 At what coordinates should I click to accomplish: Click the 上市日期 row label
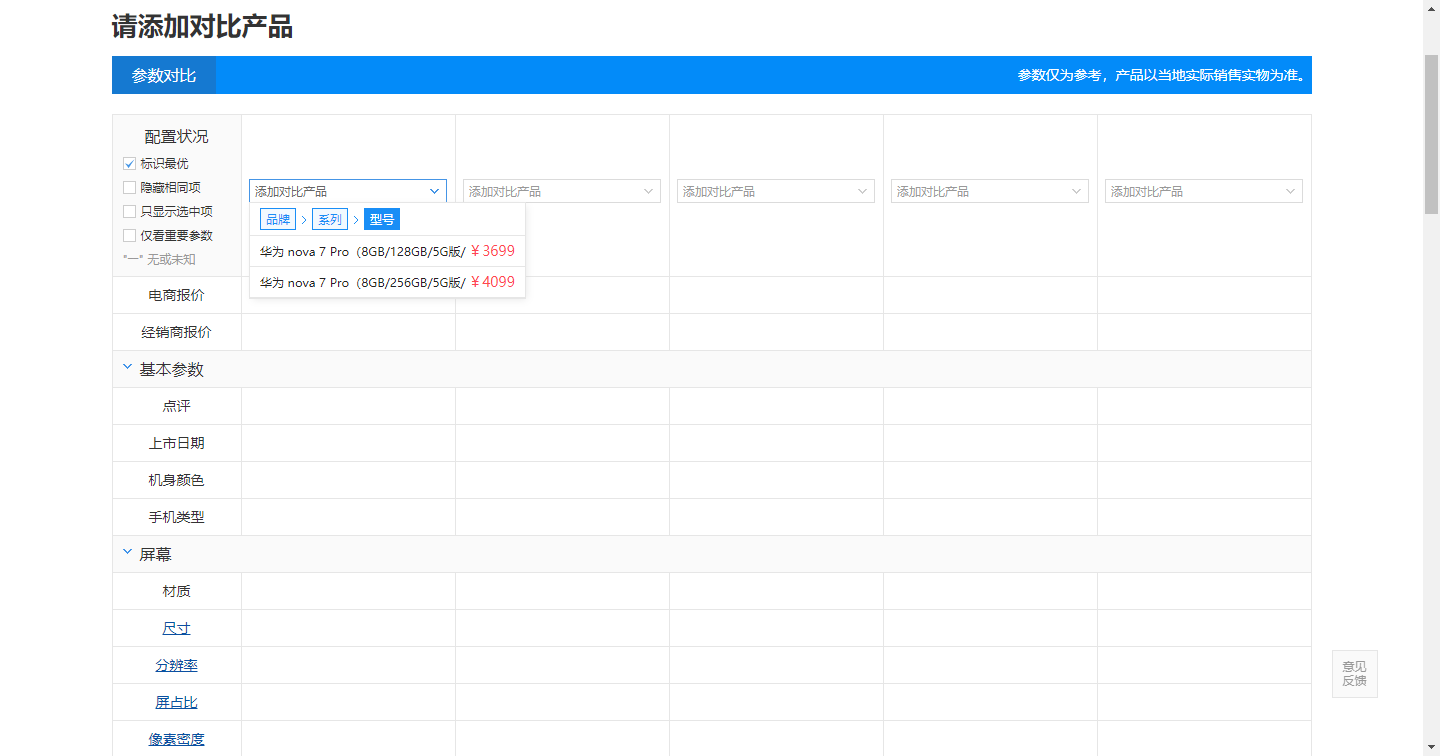[177, 443]
